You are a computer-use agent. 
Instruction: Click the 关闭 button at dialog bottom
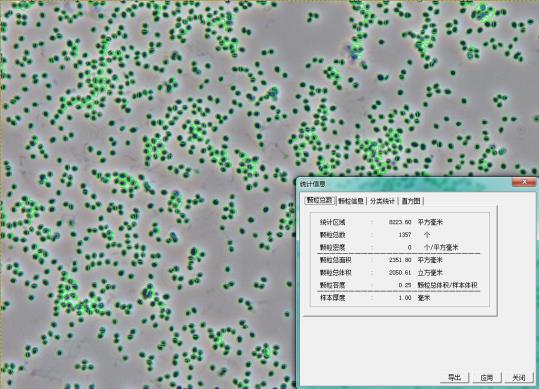point(518,377)
